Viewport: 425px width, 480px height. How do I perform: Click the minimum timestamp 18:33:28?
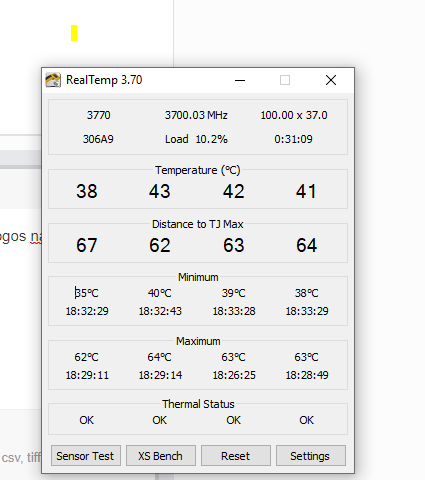click(234, 311)
